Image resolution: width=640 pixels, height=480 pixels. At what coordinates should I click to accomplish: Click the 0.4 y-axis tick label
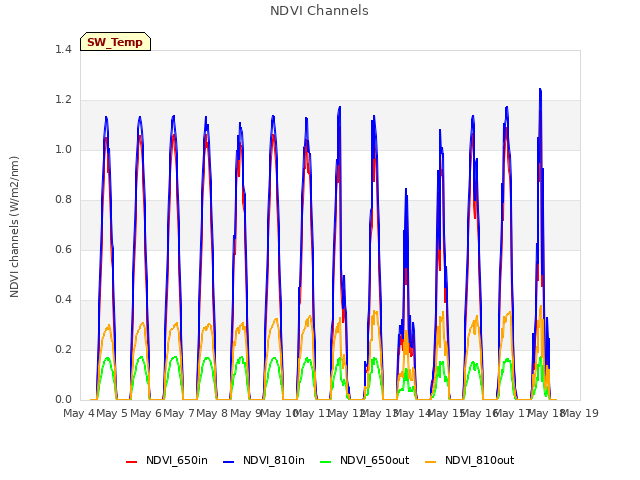tap(63, 300)
